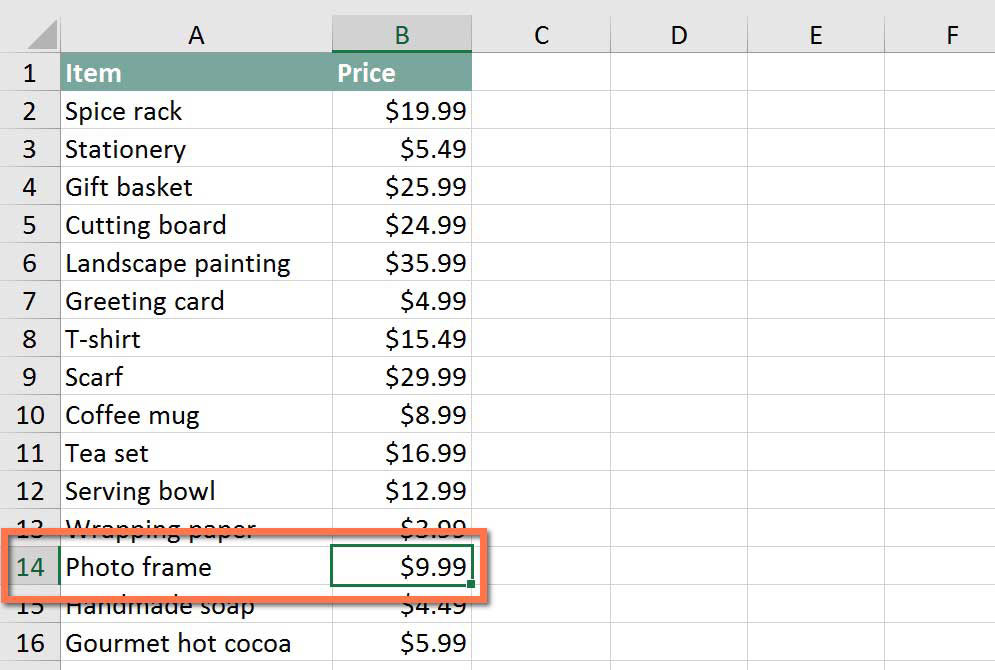The image size is (995, 670).
Task: Select column B header
Action: [x=402, y=34]
